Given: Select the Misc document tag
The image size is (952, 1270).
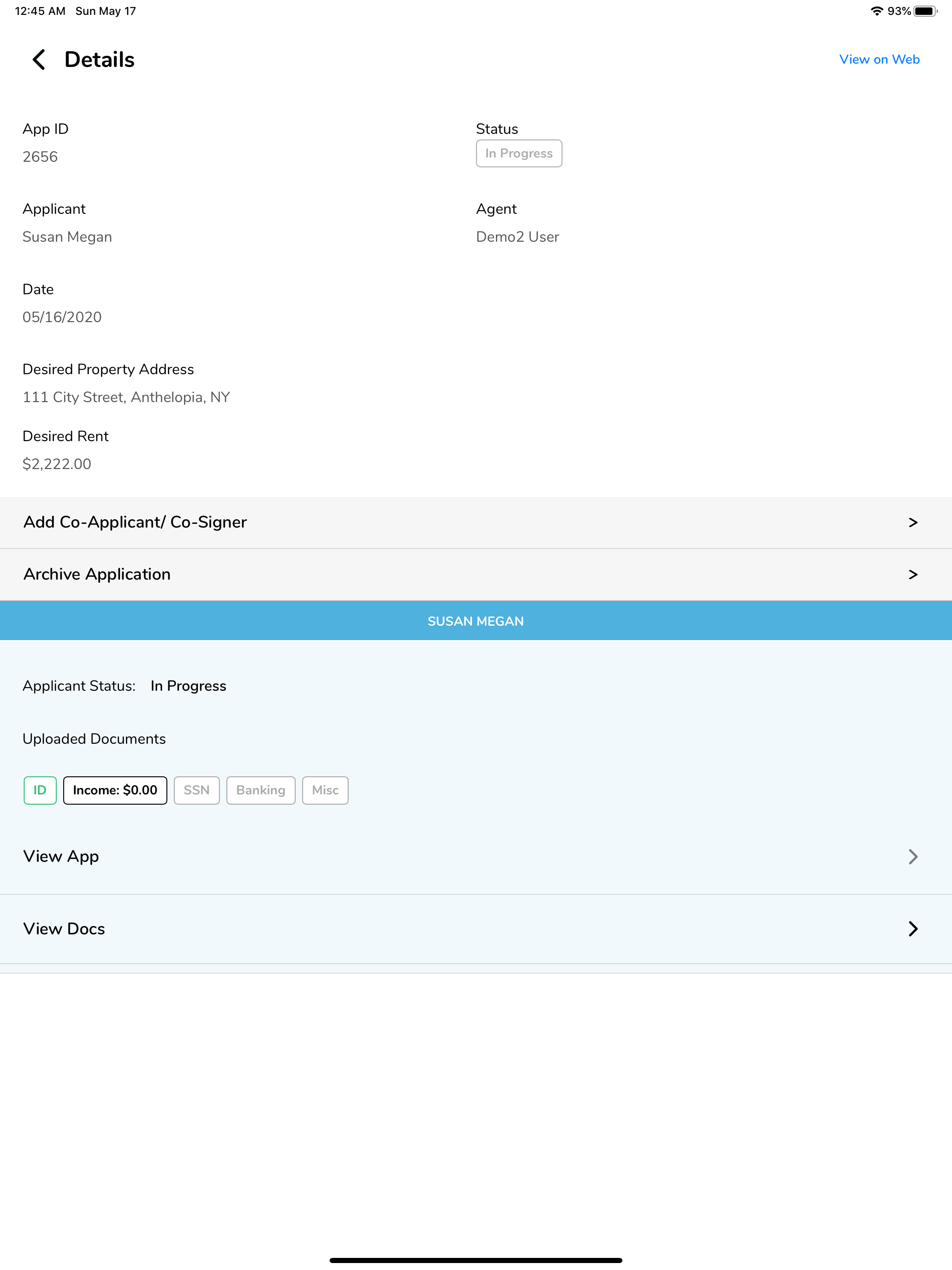Looking at the screenshot, I should (325, 790).
